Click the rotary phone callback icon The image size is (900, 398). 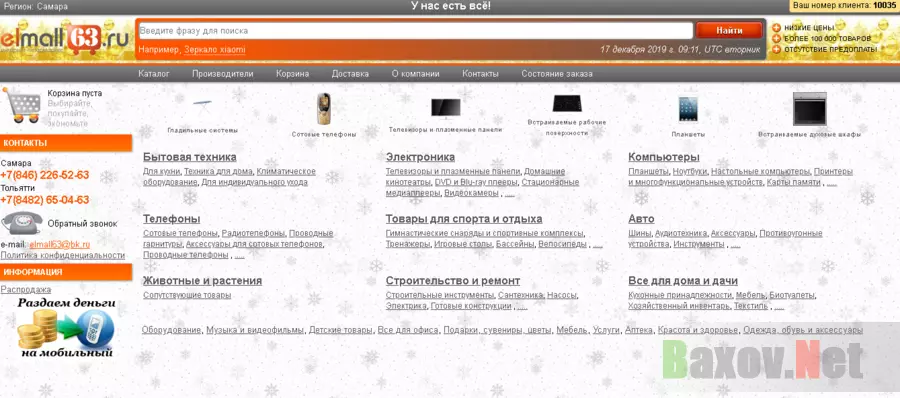(x=22, y=223)
